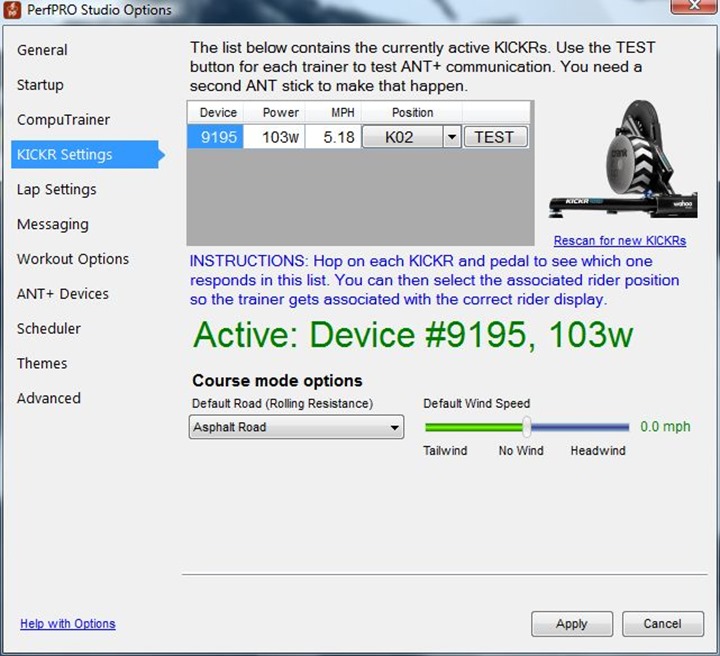Open the Asphalt Road rolling resistance dropdown
This screenshot has height=656, width=720.
[296, 427]
